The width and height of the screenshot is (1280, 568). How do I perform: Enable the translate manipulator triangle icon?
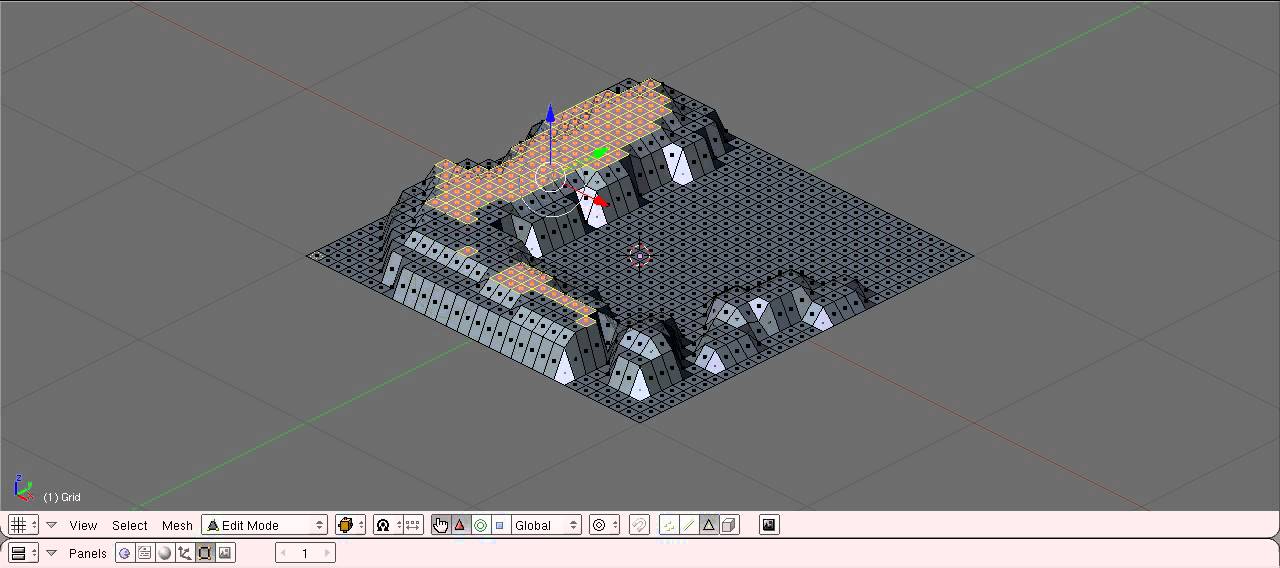click(x=460, y=525)
